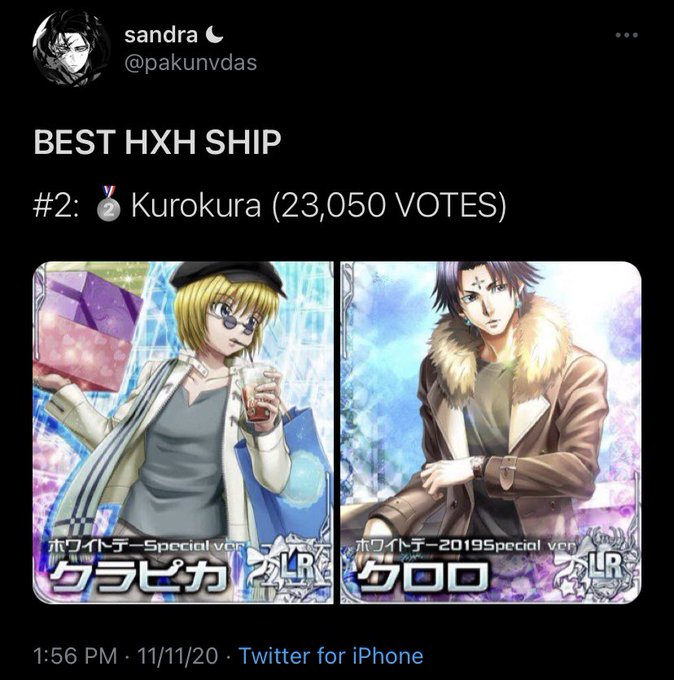The width and height of the screenshot is (674, 680).
Task: Click the ホワイトデー2019Special ver label on right card
Action: point(466,545)
